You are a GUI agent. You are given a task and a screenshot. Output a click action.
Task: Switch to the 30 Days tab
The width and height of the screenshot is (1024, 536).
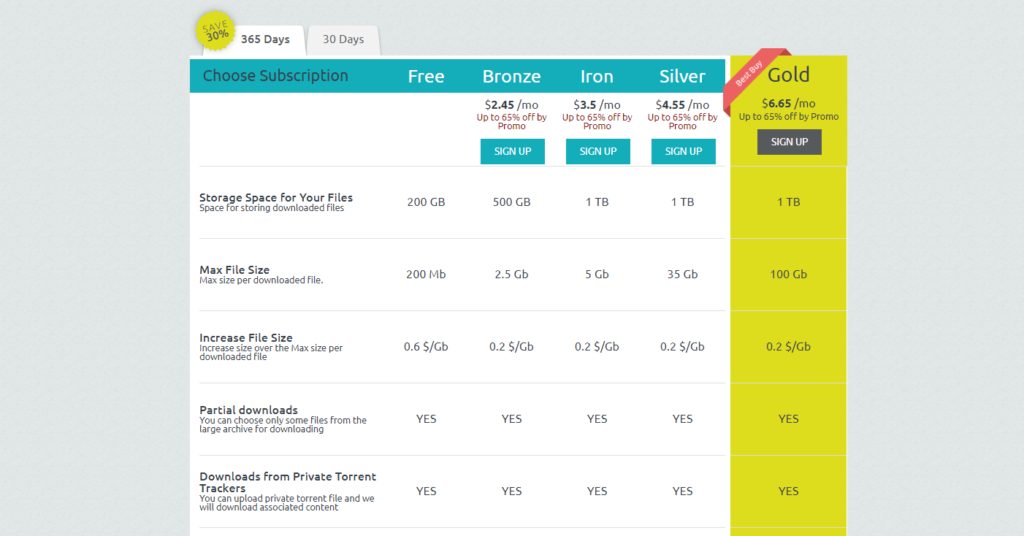coord(343,40)
